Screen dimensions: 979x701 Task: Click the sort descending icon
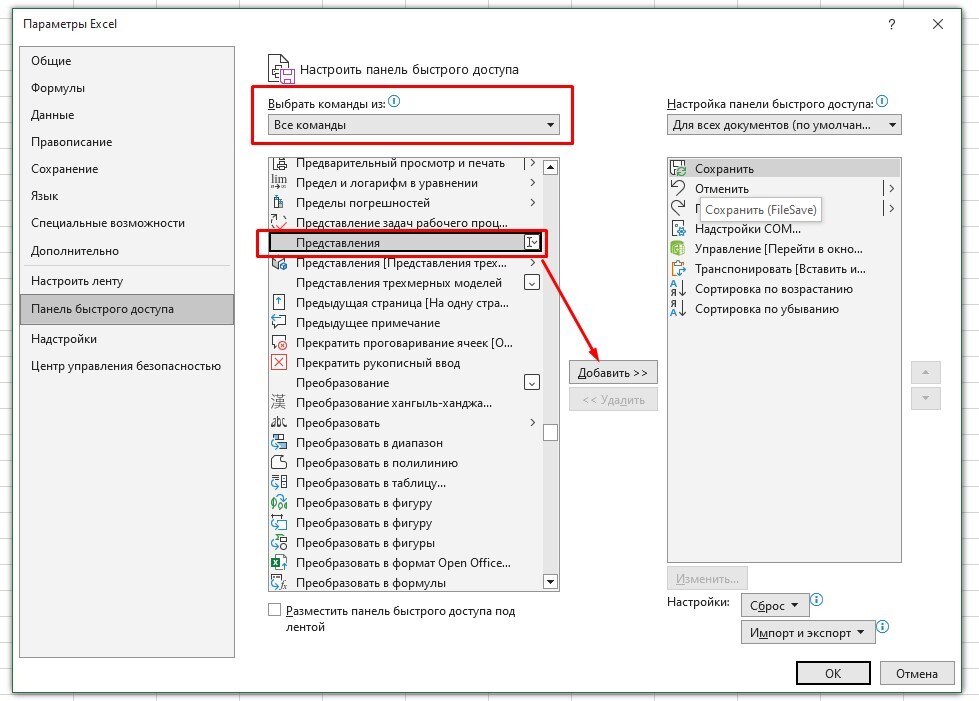tap(678, 308)
